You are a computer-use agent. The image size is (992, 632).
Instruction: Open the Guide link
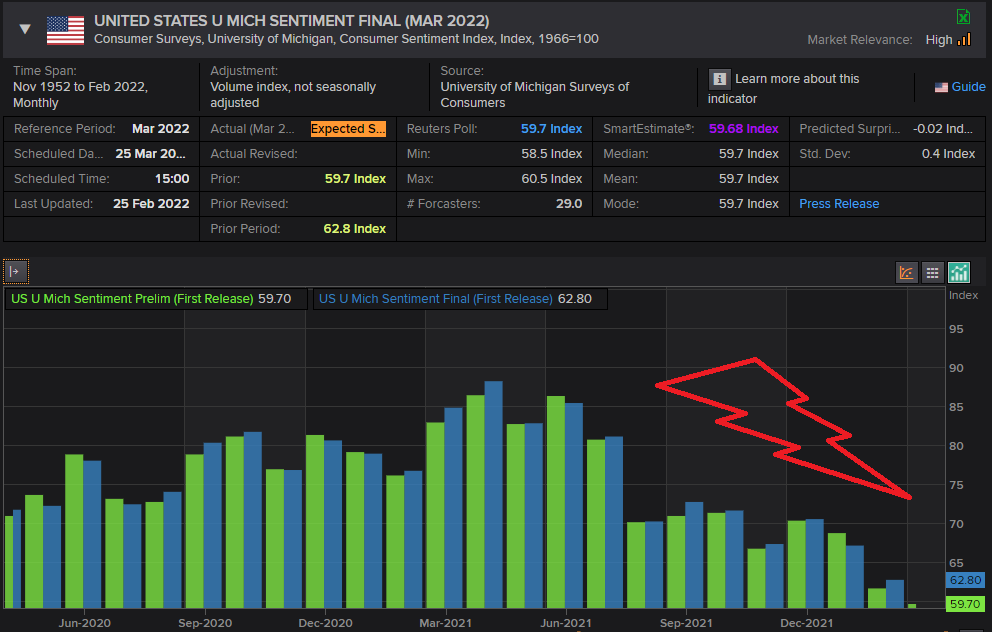968,87
